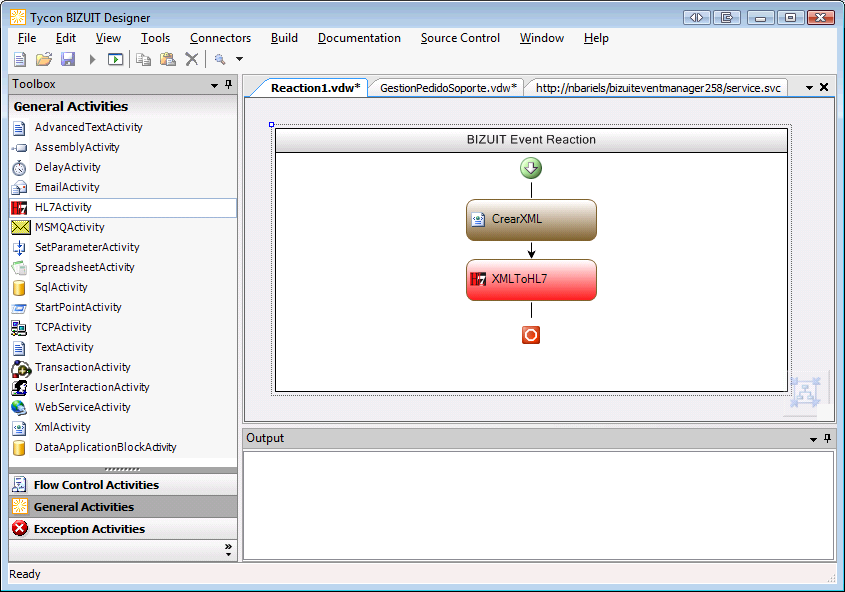The width and height of the screenshot is (845, 592).
Task: Click the Zoom magnifier toolbar icon
Action: (220, 59)
